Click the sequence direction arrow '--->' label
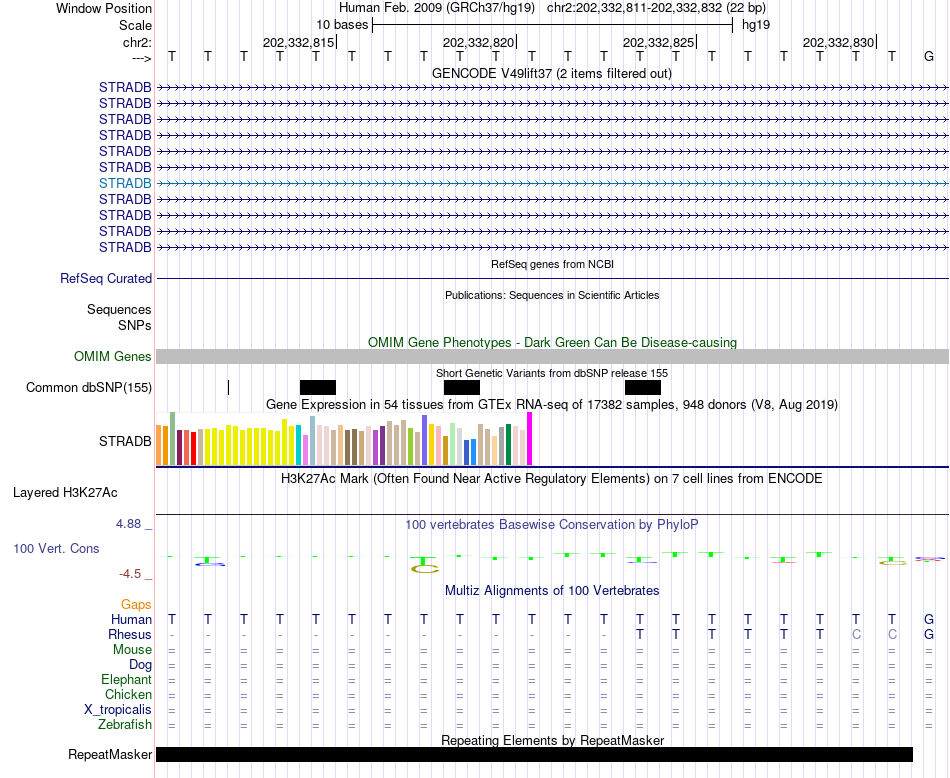 pyautogui.click(x=141, y=58)
